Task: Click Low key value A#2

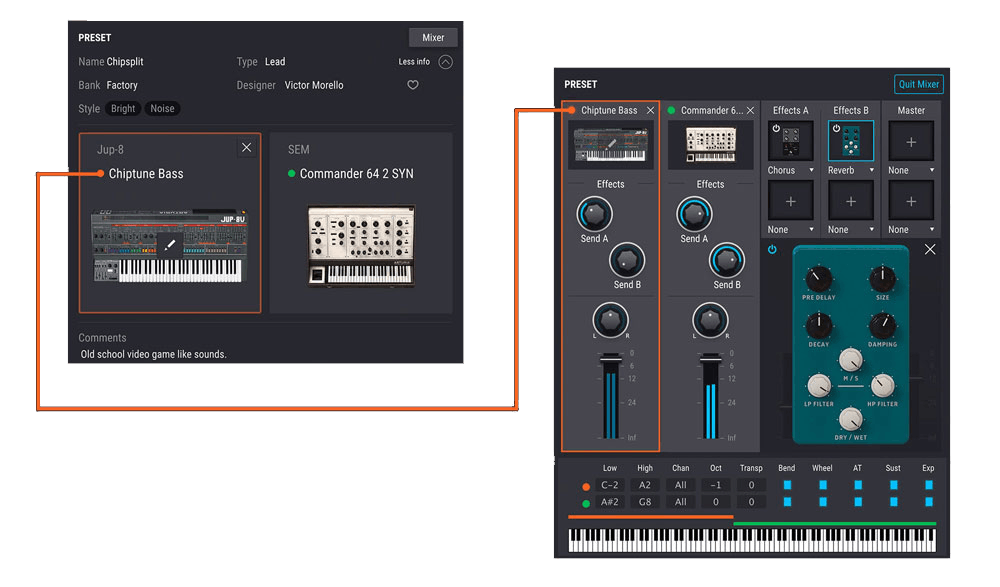Action: coord(610,502)
